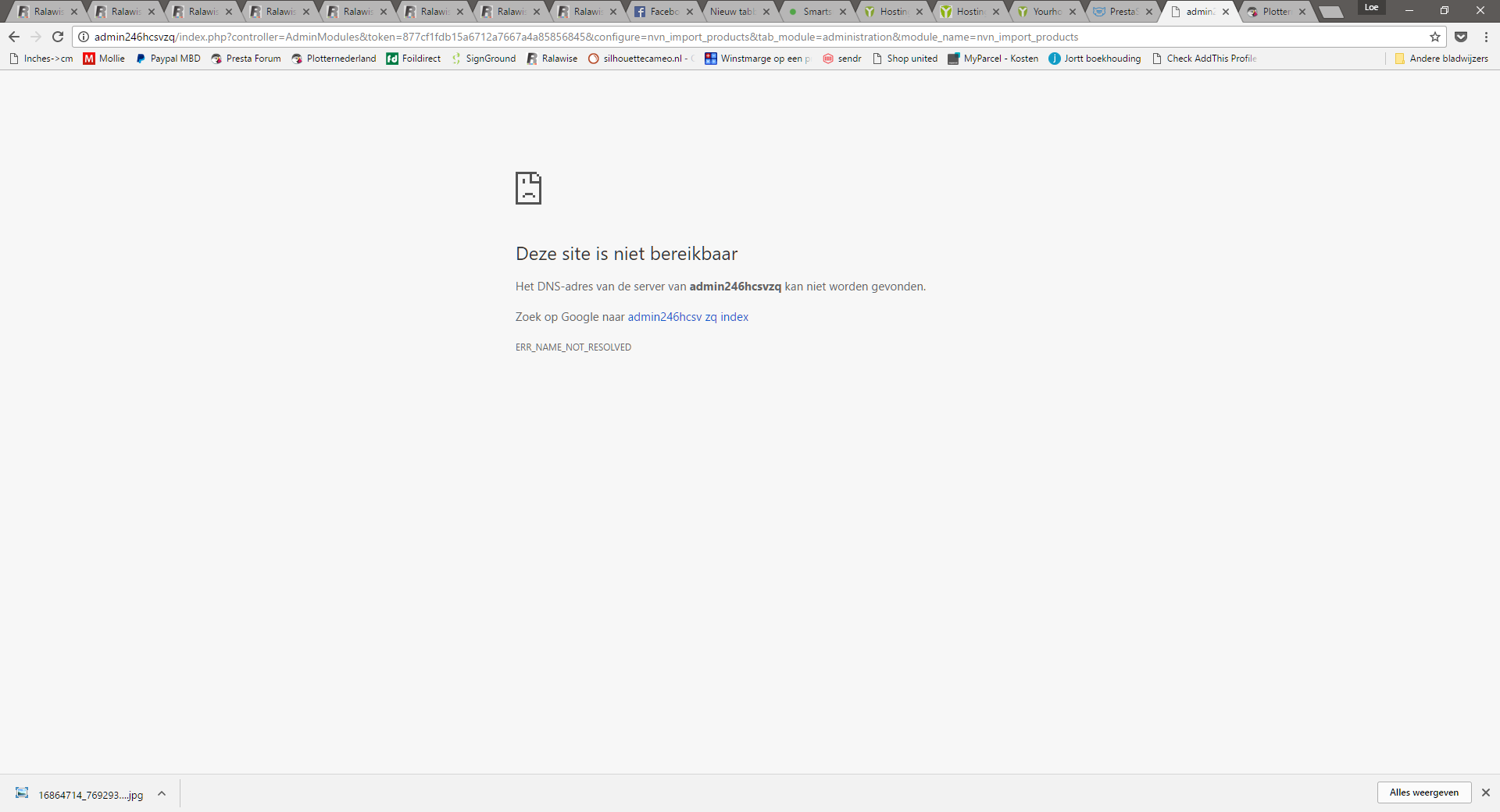This screenshot has height=812, width=1500.
Task: Open Chrome's three-dot menu
Action: coord(1486,37)
